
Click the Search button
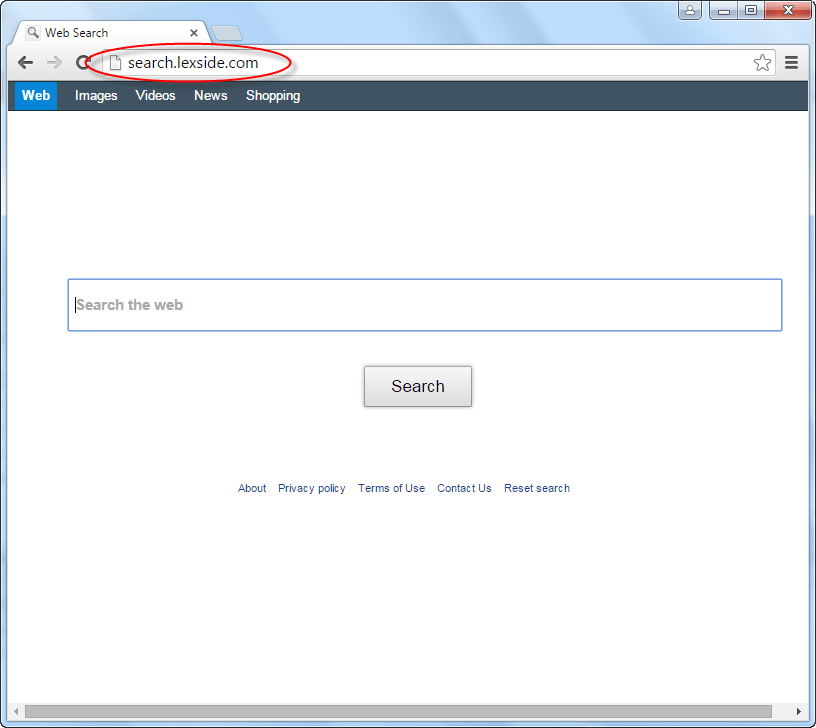(418, 386)
